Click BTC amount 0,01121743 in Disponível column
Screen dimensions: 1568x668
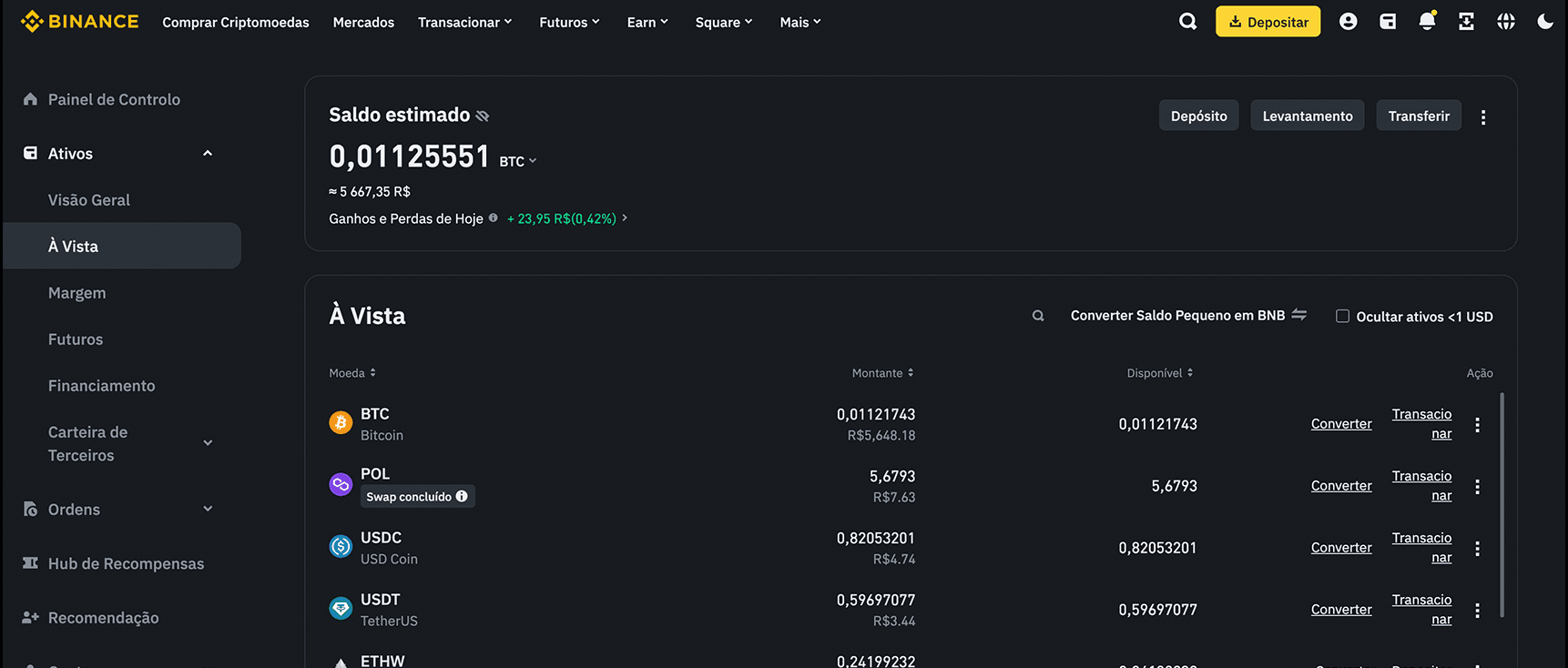[x=1157, y=424]
